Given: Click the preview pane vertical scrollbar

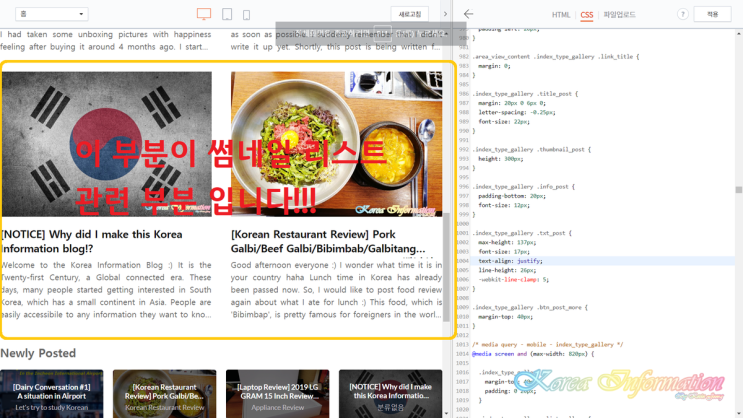Looking at the screenshot, I should pyautogui.click(x=446, y=268).
